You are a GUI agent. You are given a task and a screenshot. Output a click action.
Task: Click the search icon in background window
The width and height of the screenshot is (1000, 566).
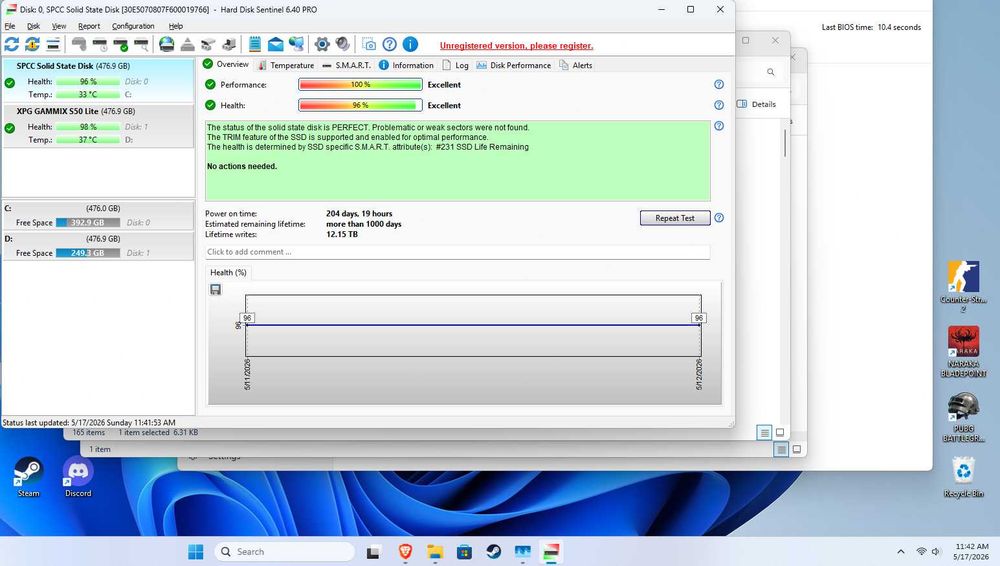click(x=770, y=72)
